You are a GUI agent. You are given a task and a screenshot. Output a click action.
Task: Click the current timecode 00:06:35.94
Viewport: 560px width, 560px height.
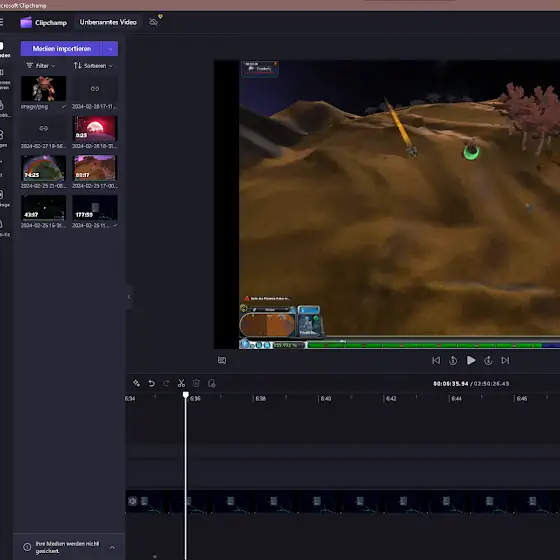pyautogui.click(x=450, y=384)
